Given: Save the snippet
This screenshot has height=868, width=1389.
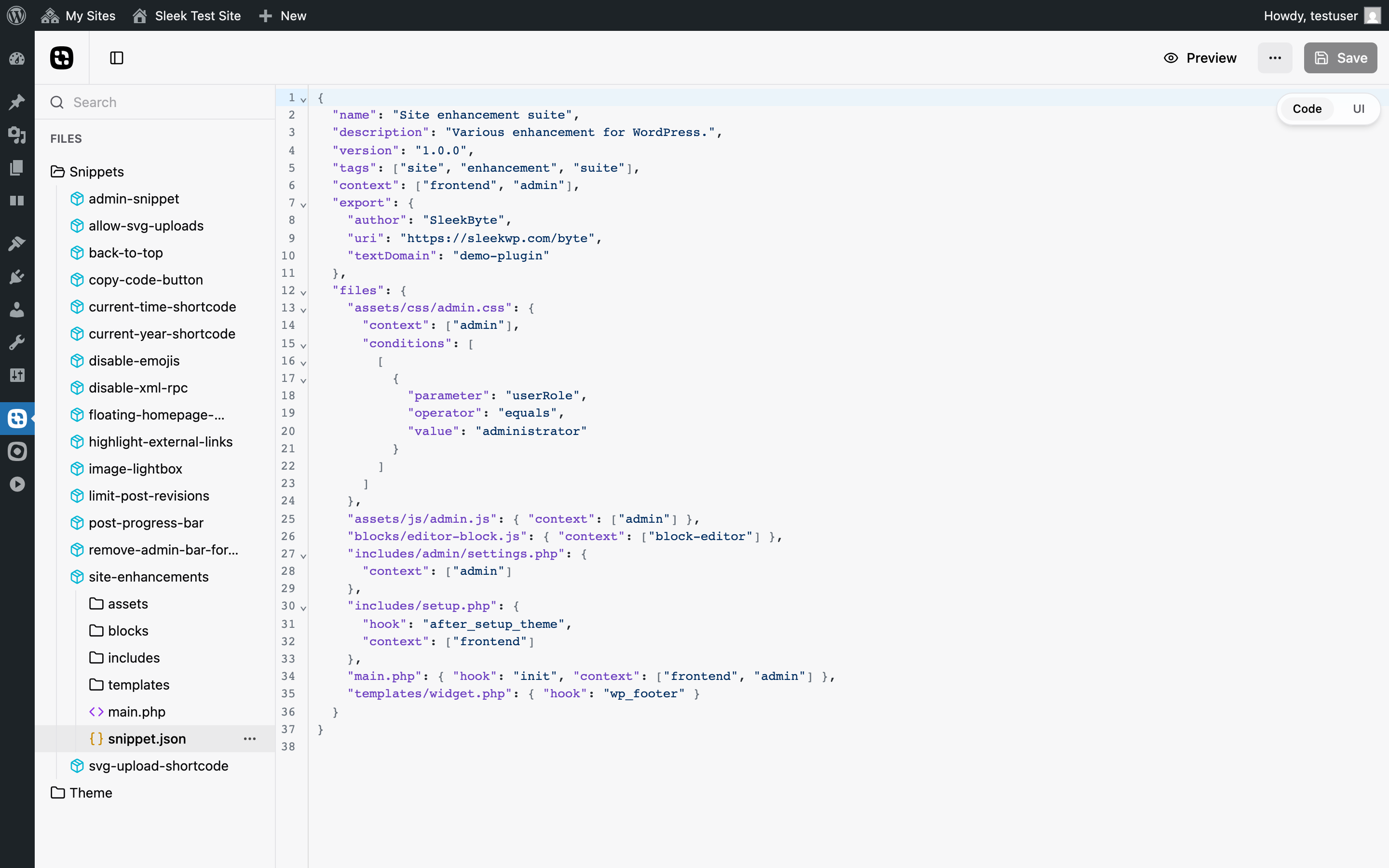Looking at the screenshot, I should [1340, 58].
